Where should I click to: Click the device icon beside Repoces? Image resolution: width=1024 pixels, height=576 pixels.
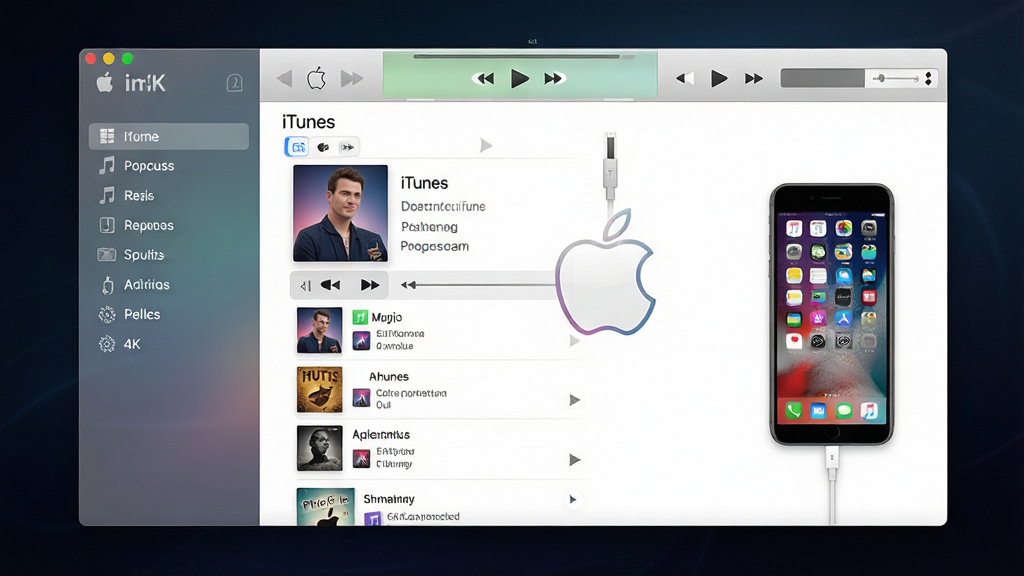tap(106, 225)
